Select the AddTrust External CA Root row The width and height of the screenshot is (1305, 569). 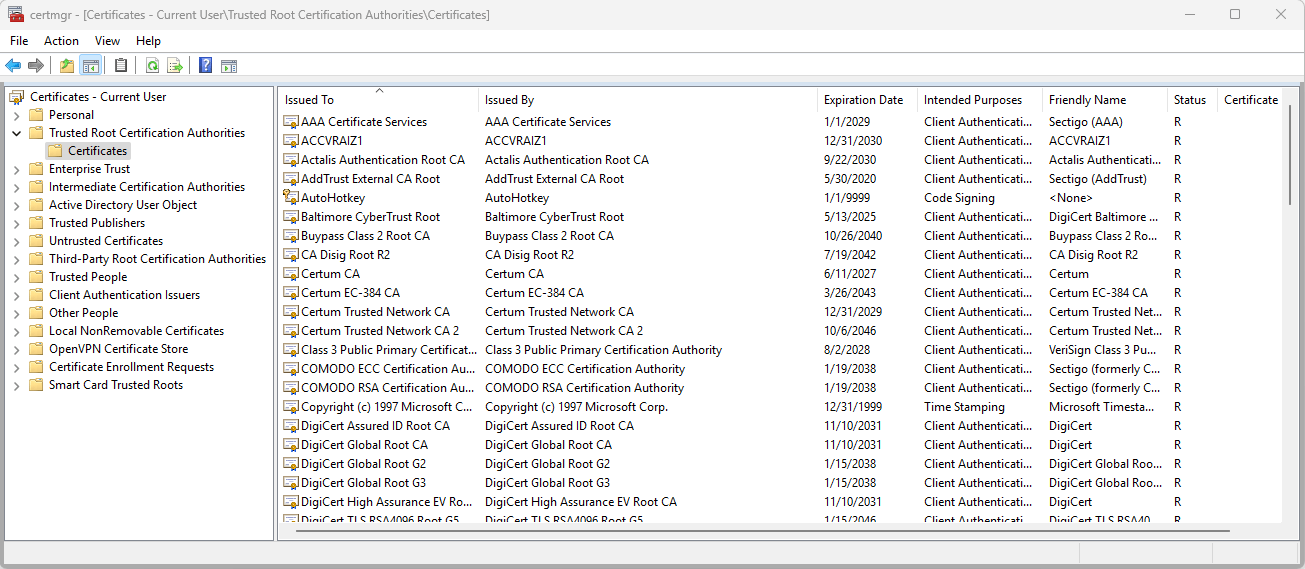click(780, 179)
